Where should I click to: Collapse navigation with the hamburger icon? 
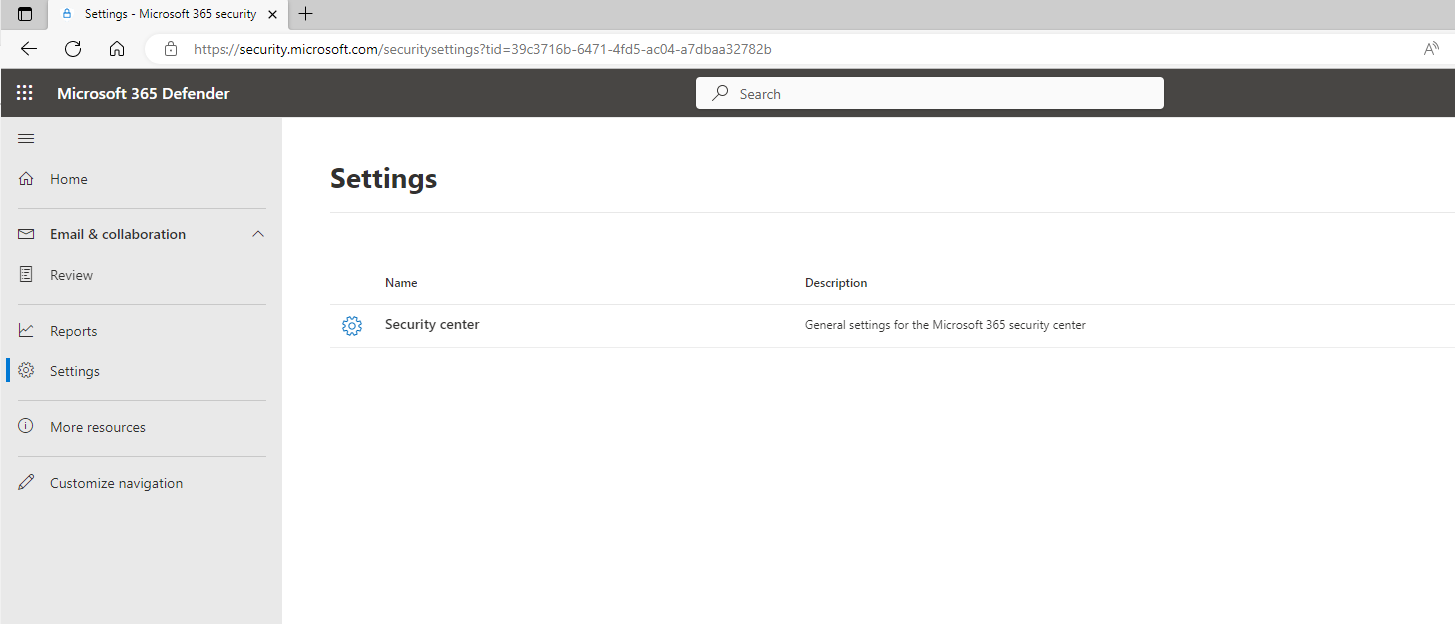[x=26, y=138]
